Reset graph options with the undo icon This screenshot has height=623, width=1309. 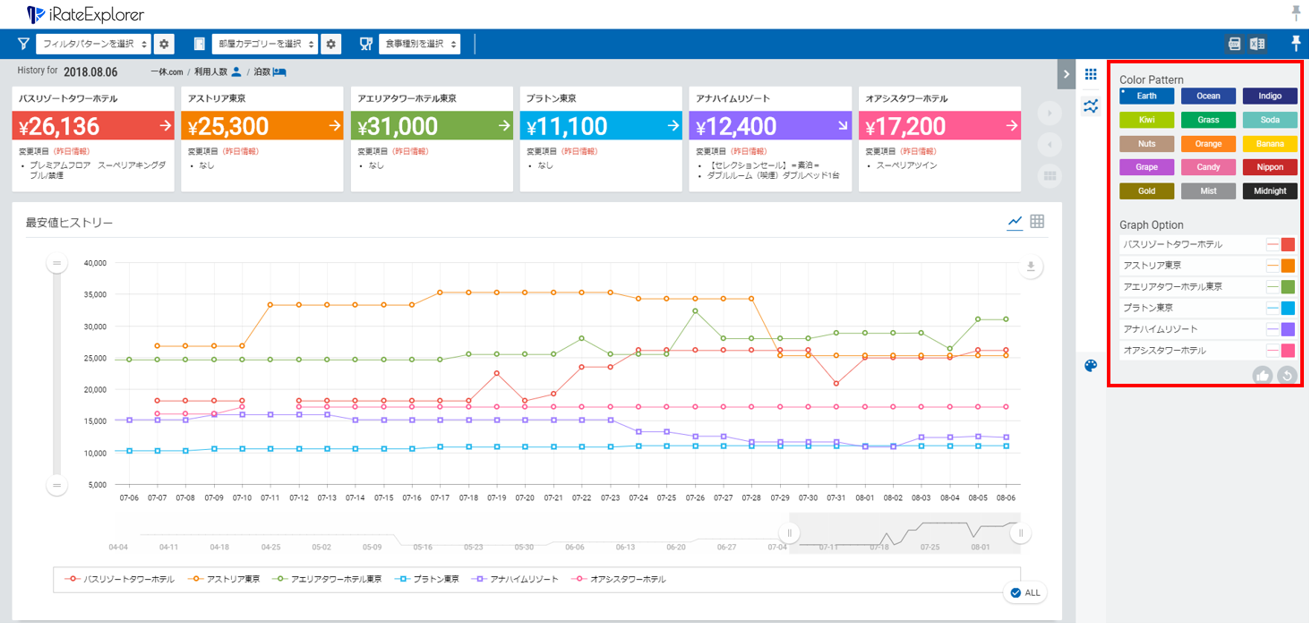click(1286, 375)
